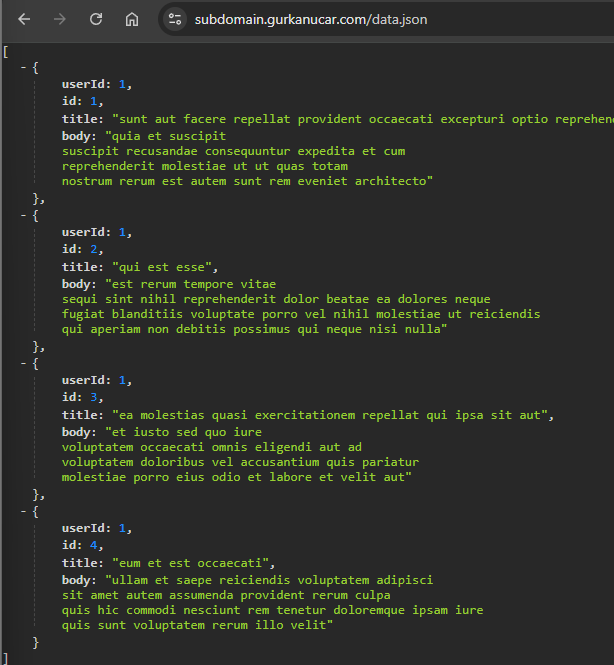Go back to previous page

click(x=24, y=19)
